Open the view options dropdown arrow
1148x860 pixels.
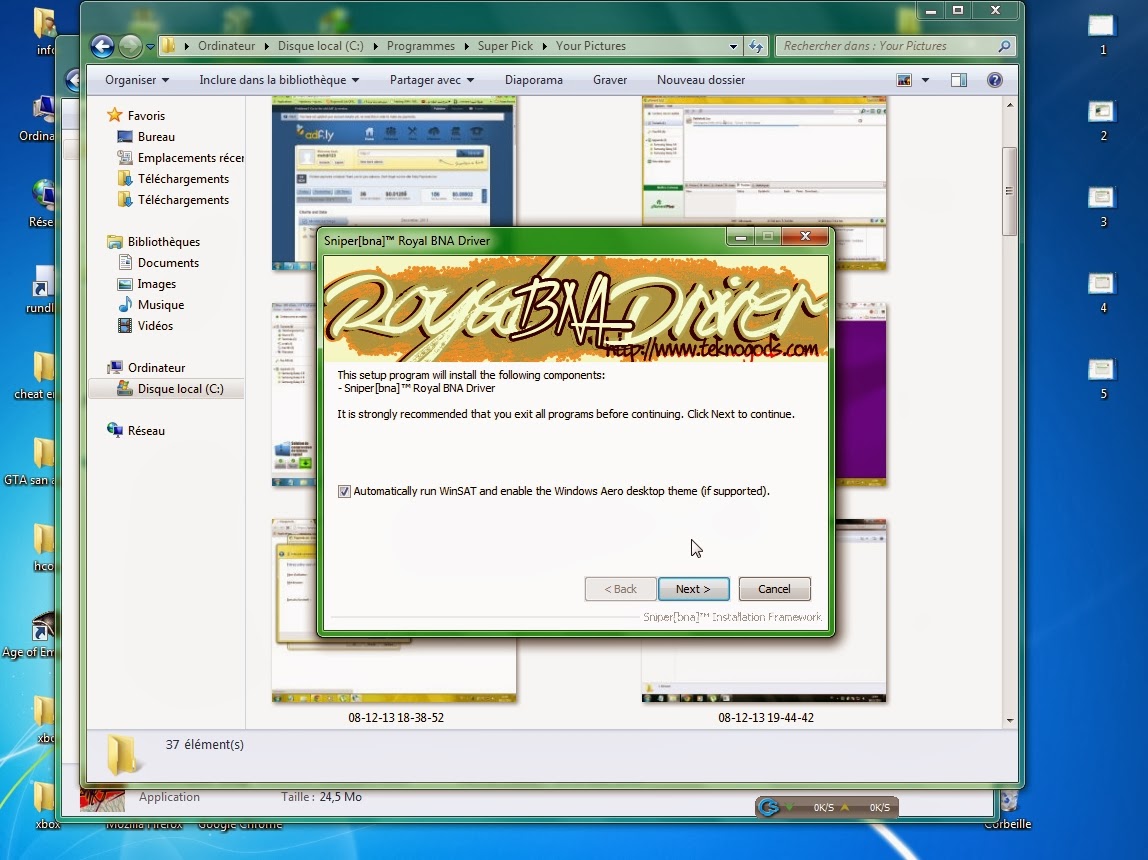[925, 80]
